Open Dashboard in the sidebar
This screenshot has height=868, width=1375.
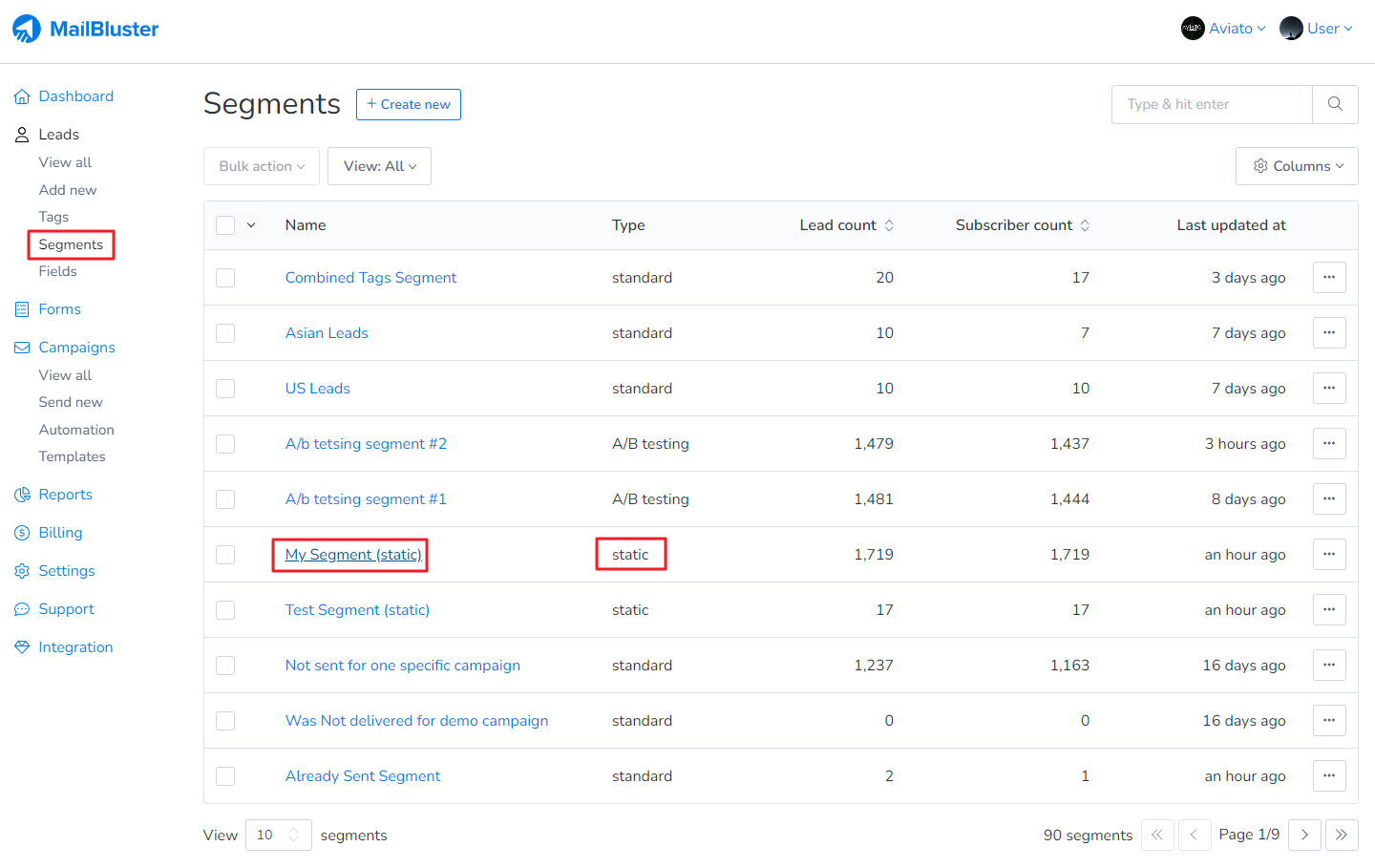tap(75, 96)
